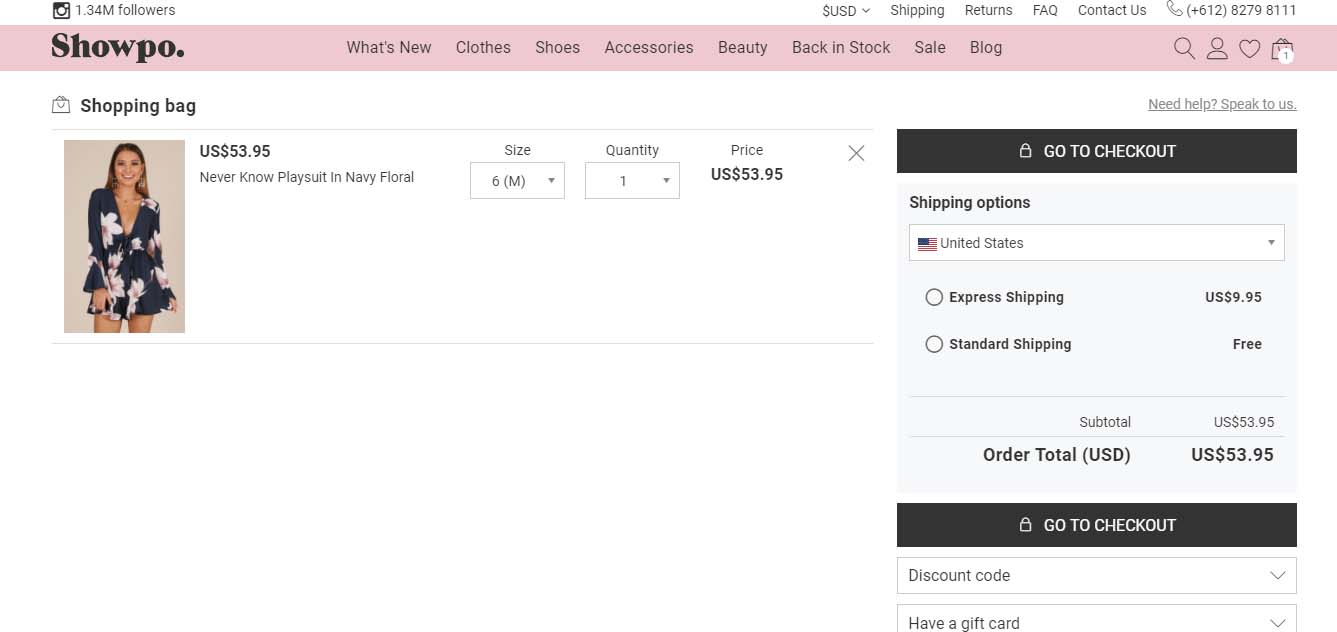Open the Need help? Speak to us link

[1222, 103]
